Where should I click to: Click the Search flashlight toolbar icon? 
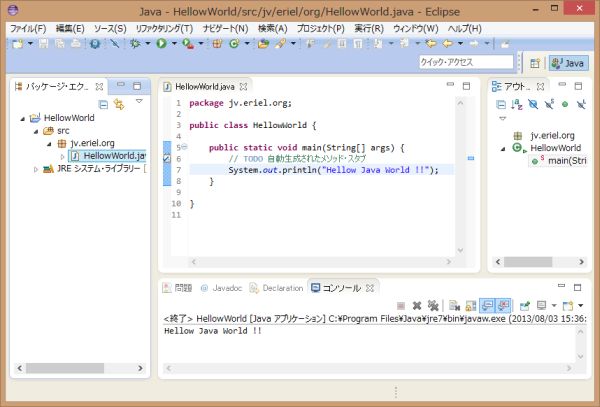280,44
